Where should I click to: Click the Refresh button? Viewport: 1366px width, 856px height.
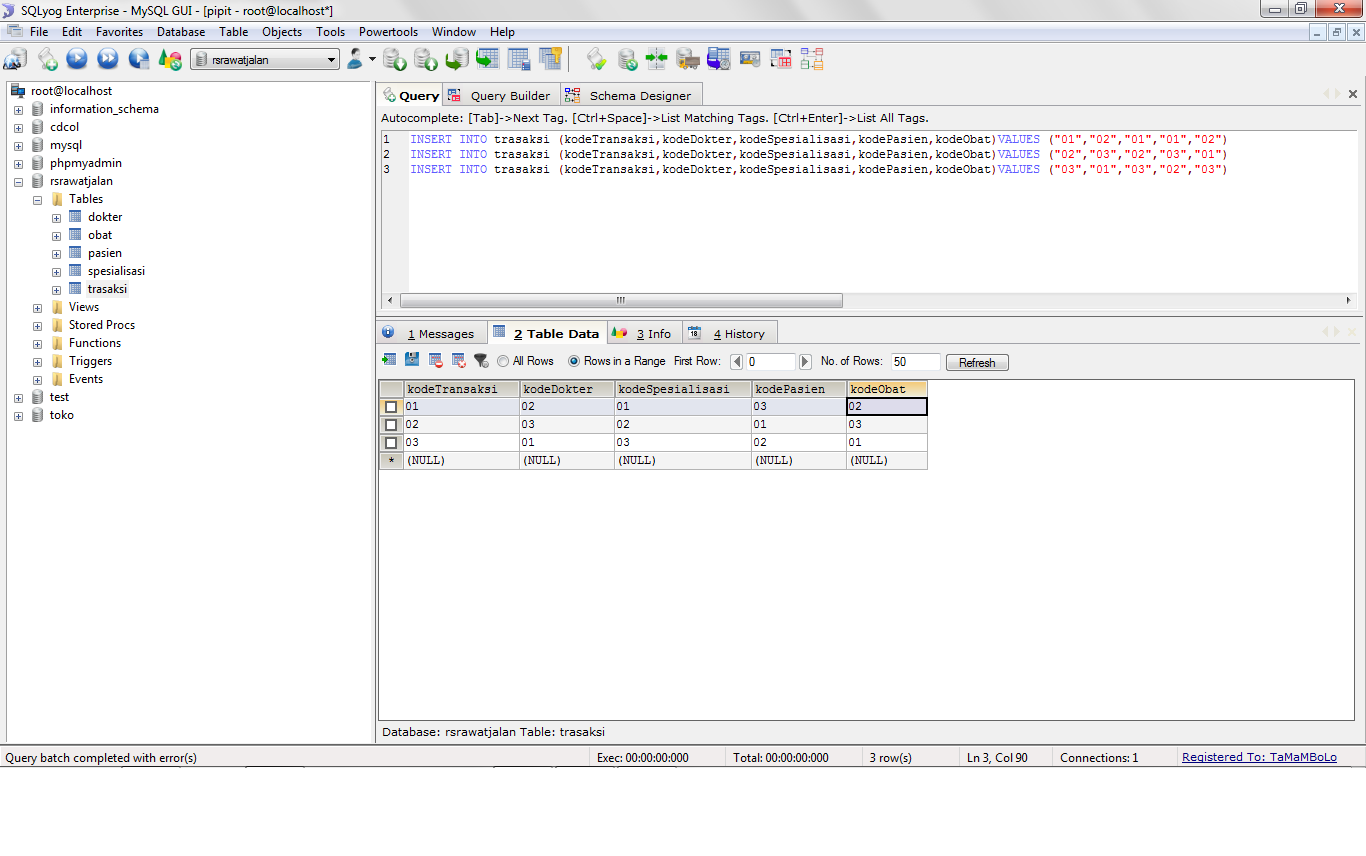coord(977,363)
